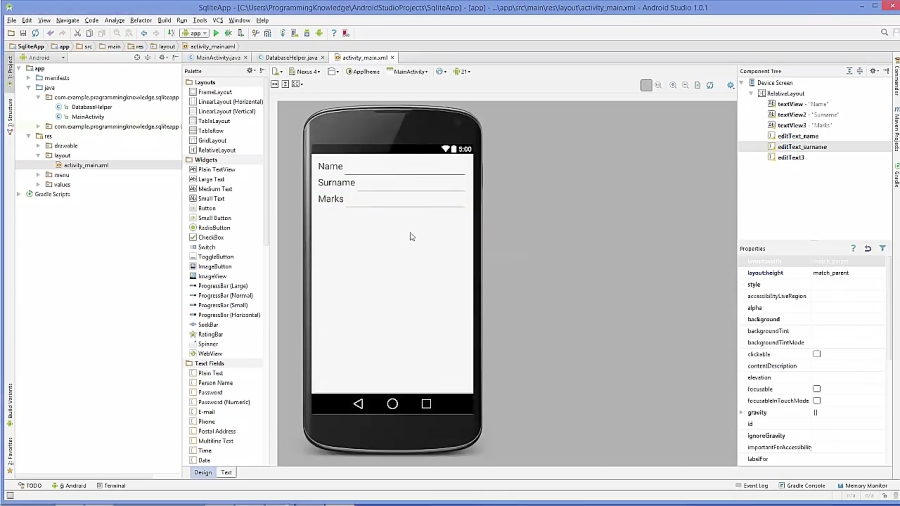Switch to the Text editor tab

(x=226, y=472)
